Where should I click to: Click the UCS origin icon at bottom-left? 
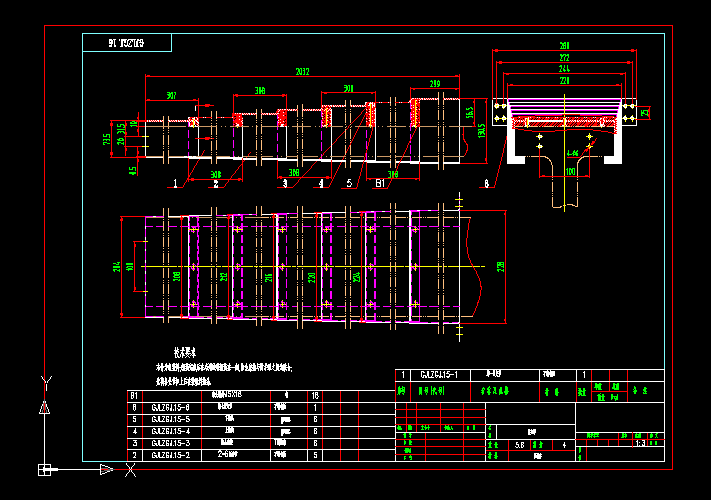pos(44,469)
